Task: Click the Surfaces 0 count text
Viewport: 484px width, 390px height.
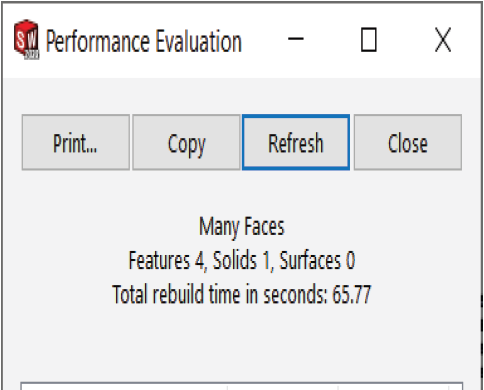Action: tap(317, 260)
